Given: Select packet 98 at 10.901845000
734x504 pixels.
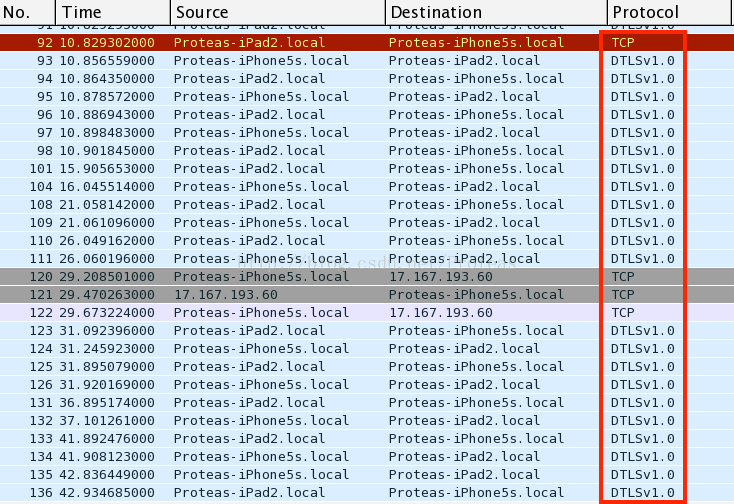Looking at the screenshot, I should [367, 151].
